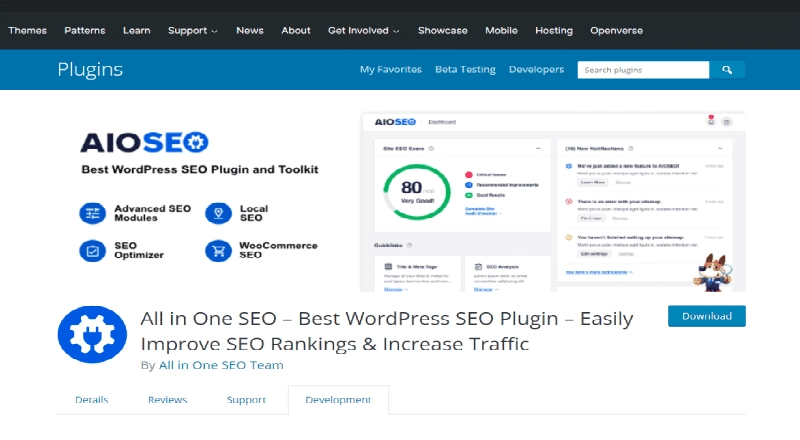Screen dimensions: 800x440
Task: Click the Advanced SEO Modules sliders icon
Action: (92, 213)
